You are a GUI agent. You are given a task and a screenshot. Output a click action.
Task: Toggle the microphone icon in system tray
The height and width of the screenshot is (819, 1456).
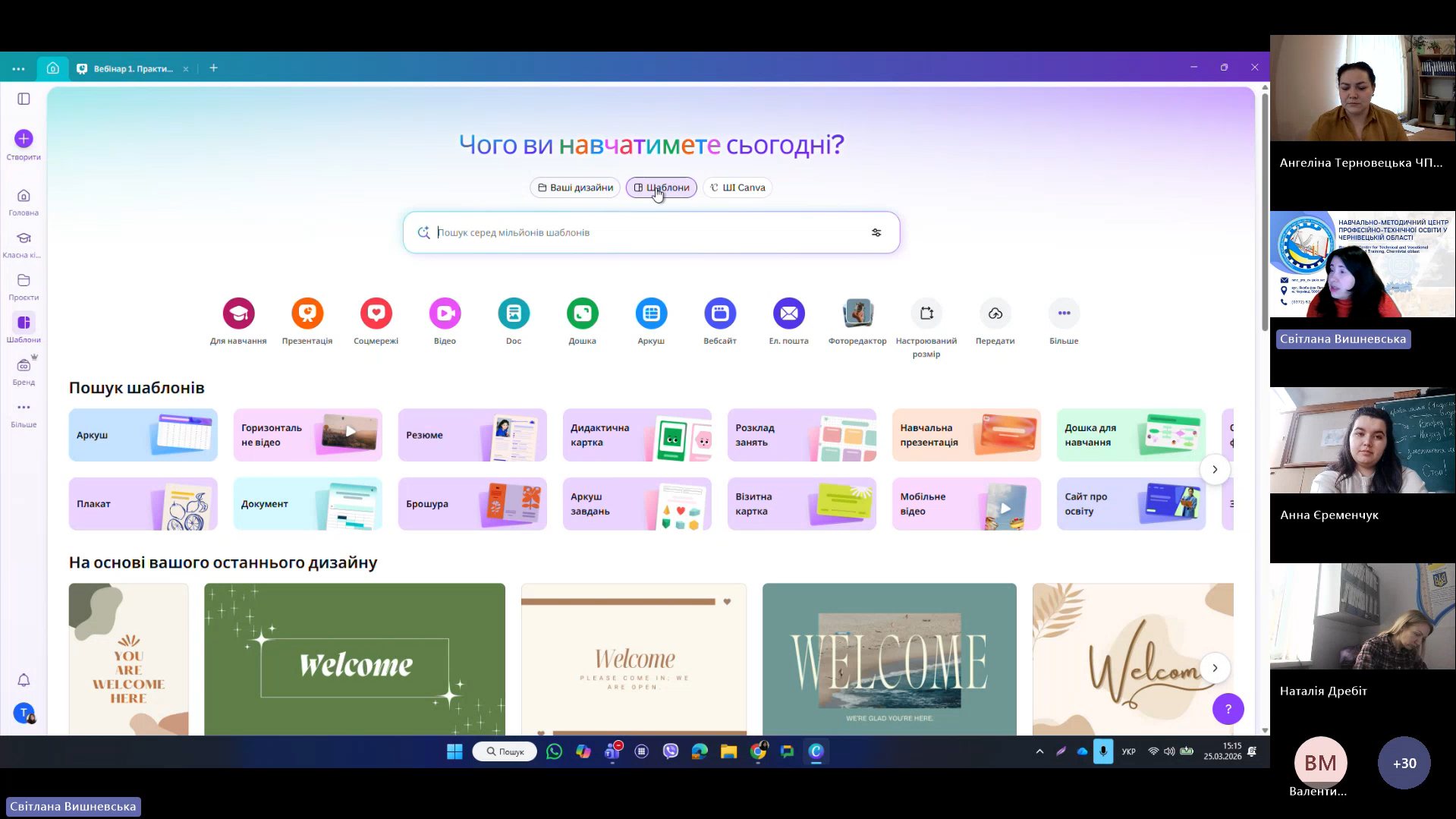point(1102,751)
